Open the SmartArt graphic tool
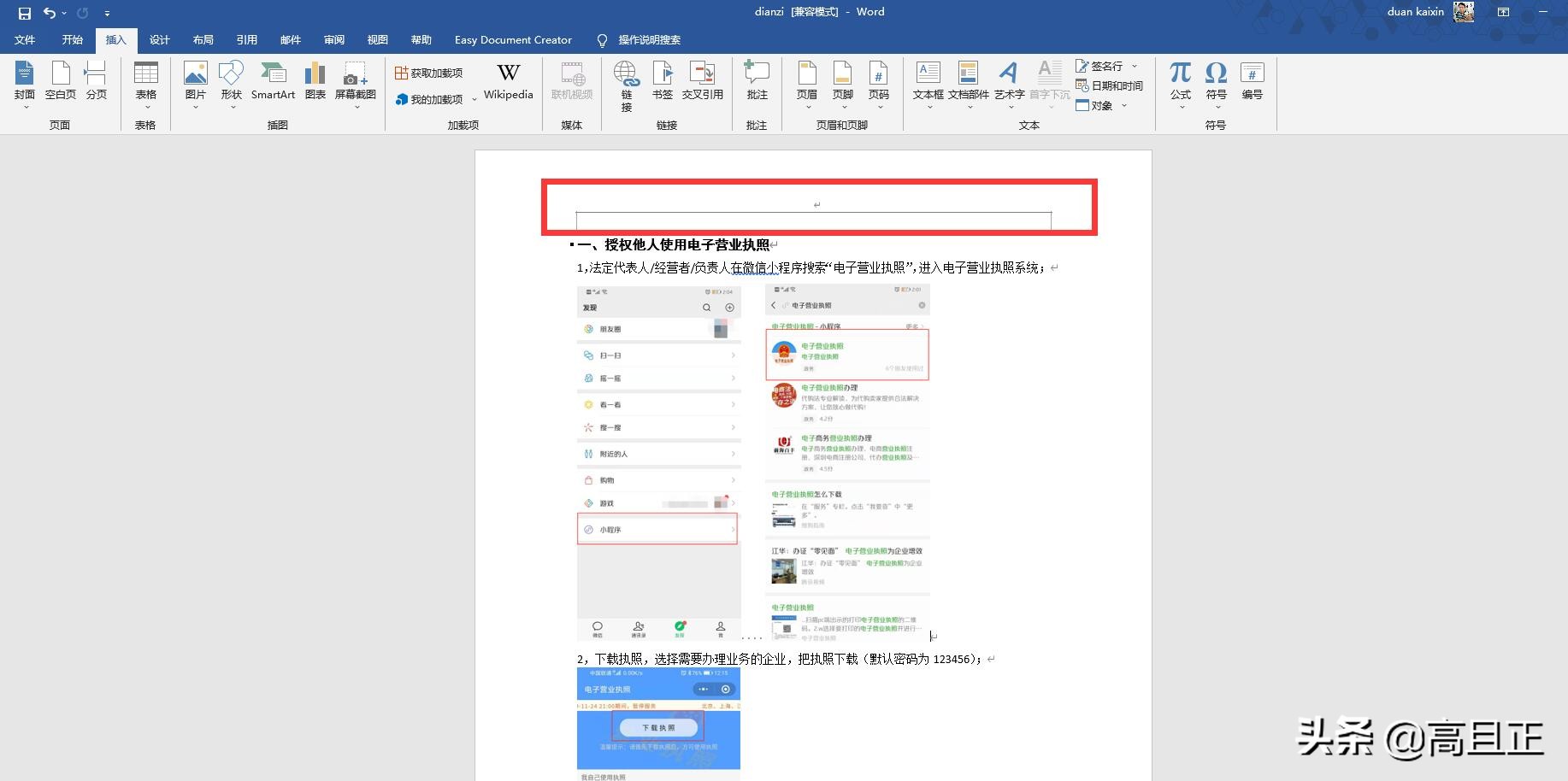Viewport: 1568px width, 781px height. pyautogui.click(x=273, y=81)
